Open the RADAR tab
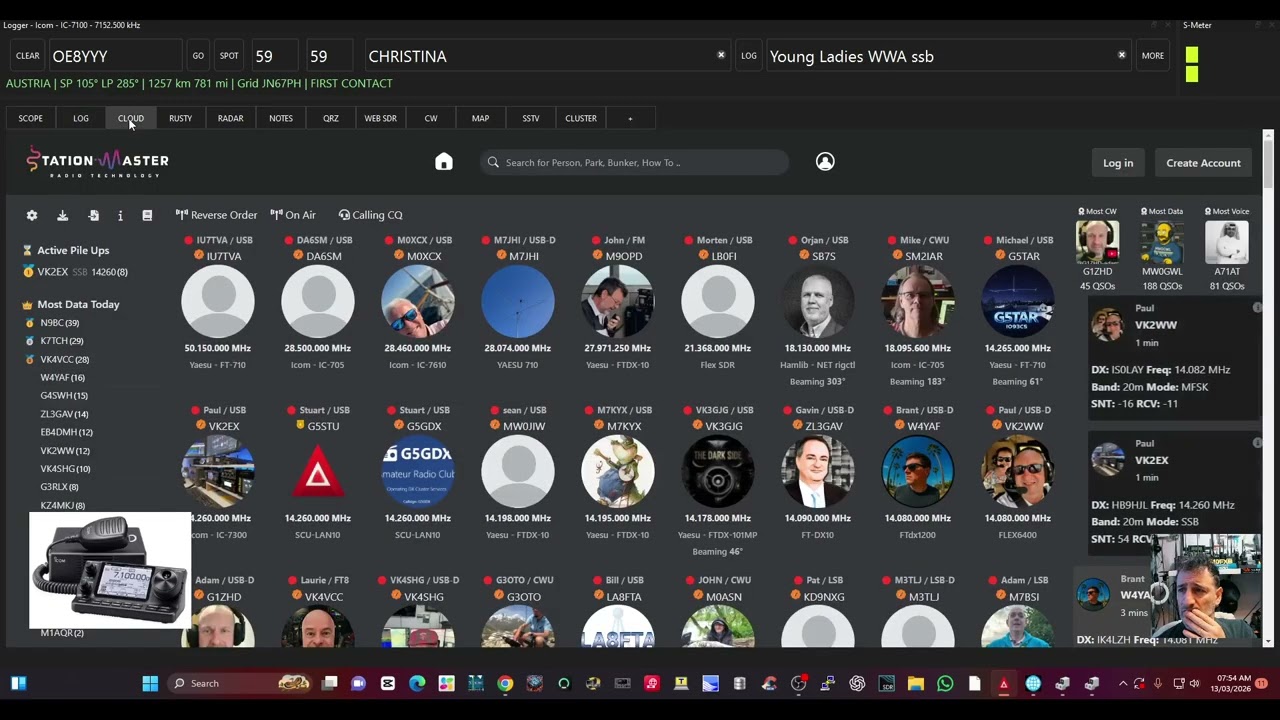The width and height of the screenshot is (1280, 720). click(x=231, y=118)
